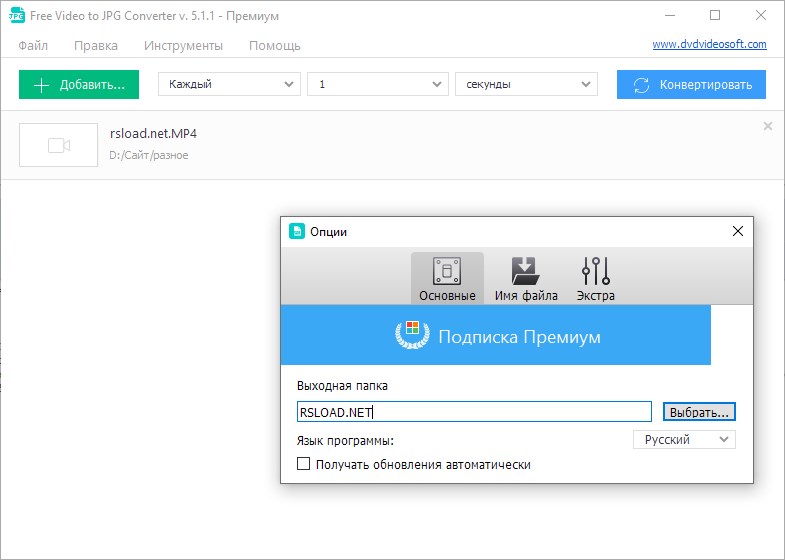This screenshot has width=785, height=560.
Task: Open the Основные settings tab icon
Action: point(447,272)
